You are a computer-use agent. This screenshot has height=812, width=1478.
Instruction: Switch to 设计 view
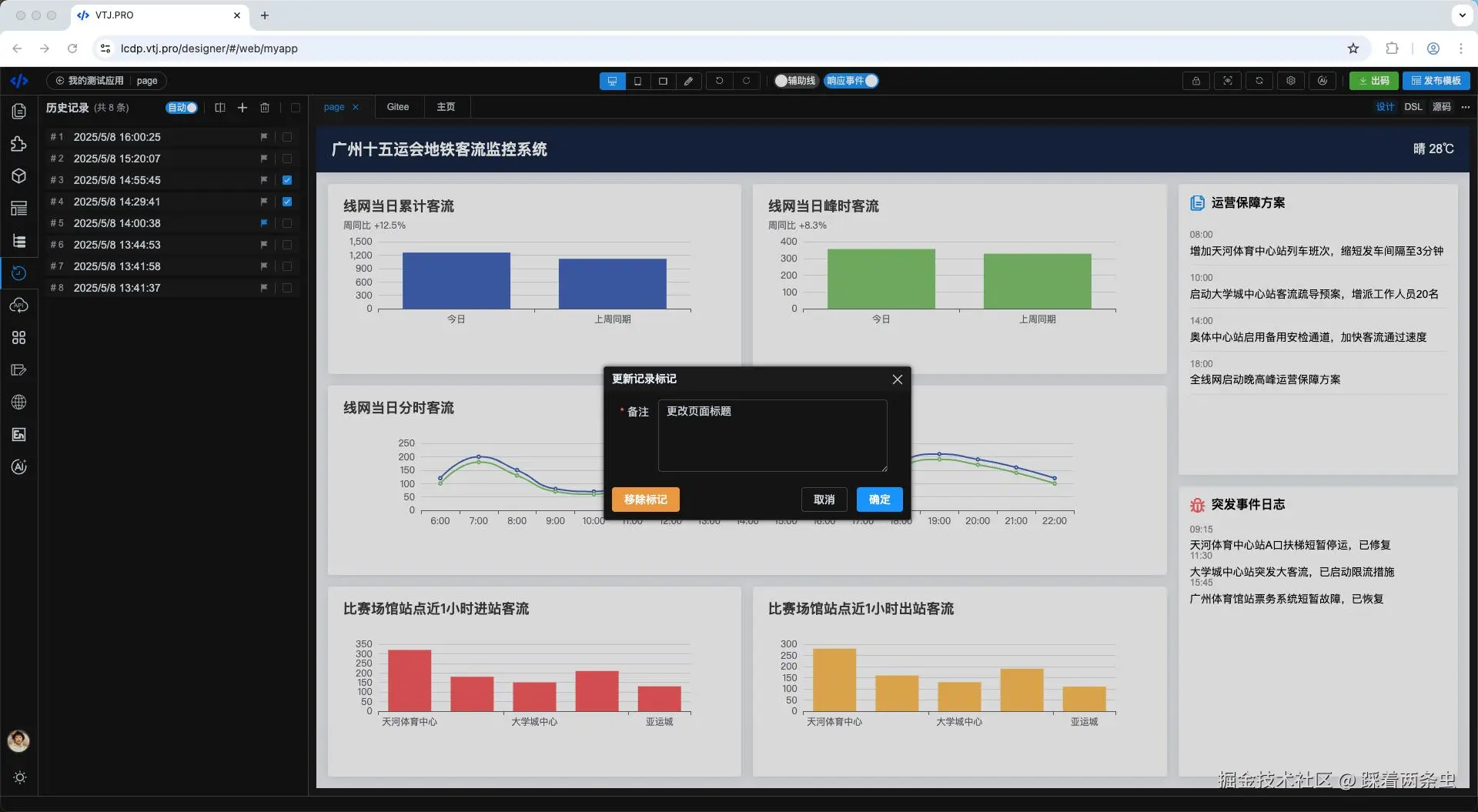pyautogui.click(x=1385, y=107)
